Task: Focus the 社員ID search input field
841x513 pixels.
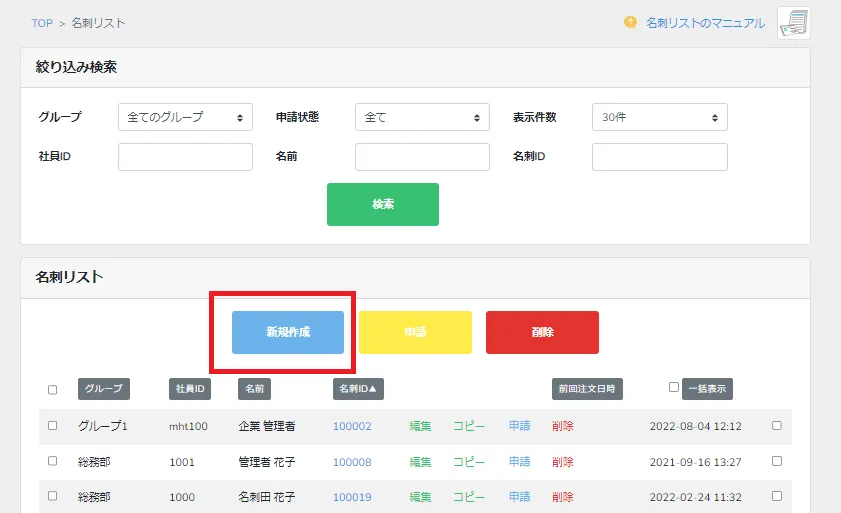Action: pos(185,157)
